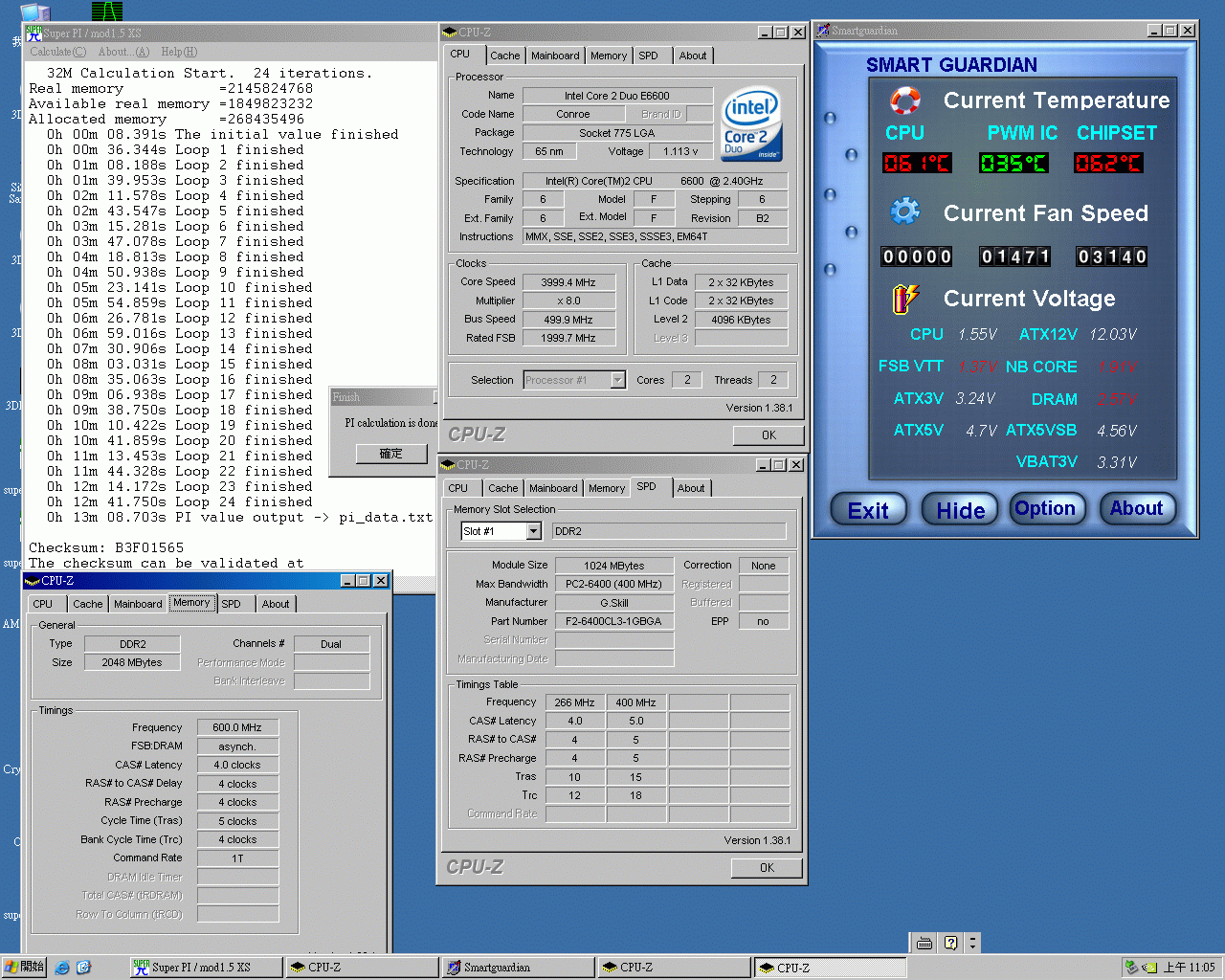Click the Manufacturer value 'G.Skill'
The height and width of the screenshot is (980, 1225).
(x=614, y=603)
